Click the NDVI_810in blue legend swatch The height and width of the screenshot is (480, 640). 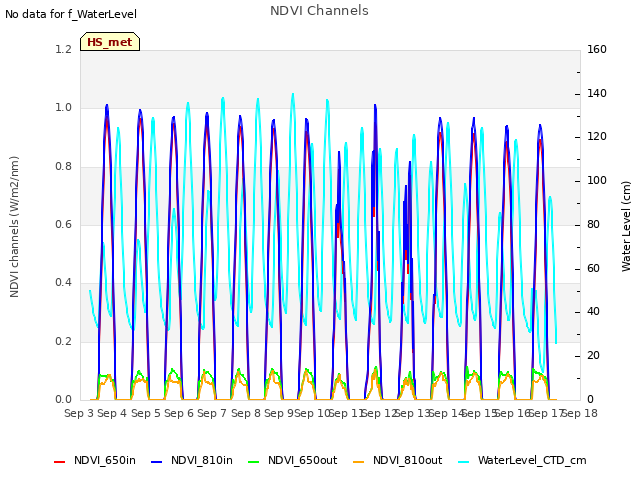click(x=157, y=462)
